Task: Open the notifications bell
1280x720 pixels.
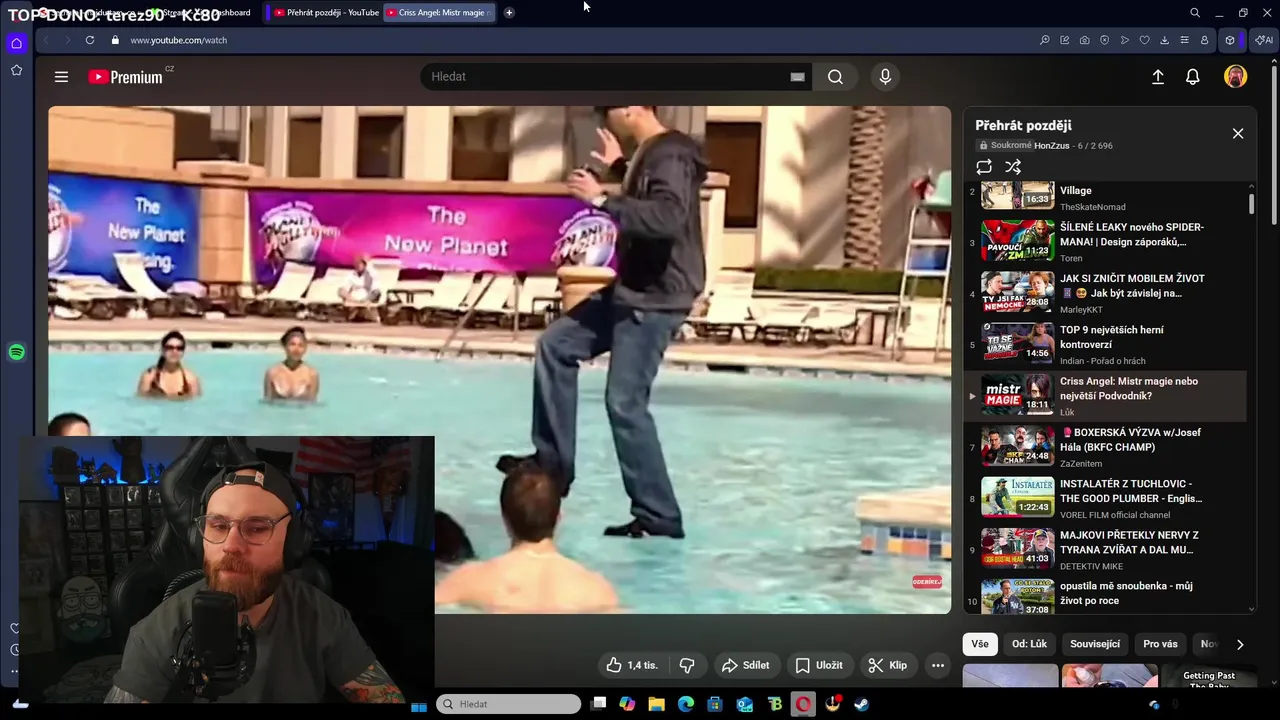Action: click(x=1193, y=77)
